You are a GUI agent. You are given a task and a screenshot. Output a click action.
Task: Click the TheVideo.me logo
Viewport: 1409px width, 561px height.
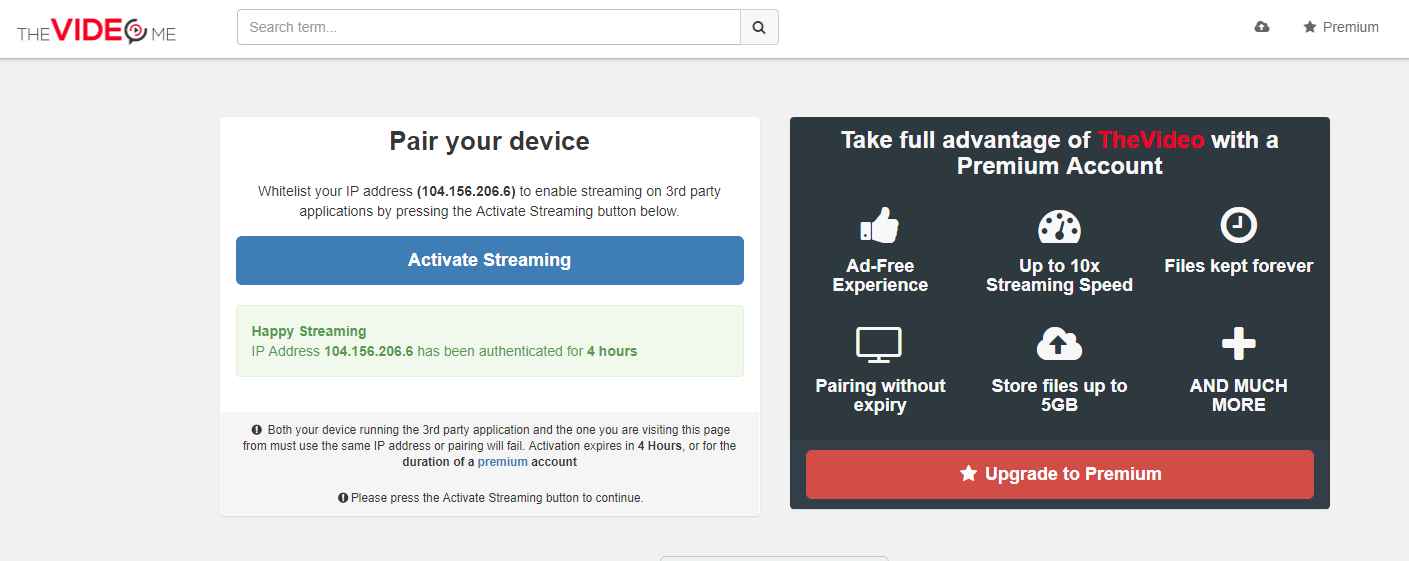[x=96, y=31]
